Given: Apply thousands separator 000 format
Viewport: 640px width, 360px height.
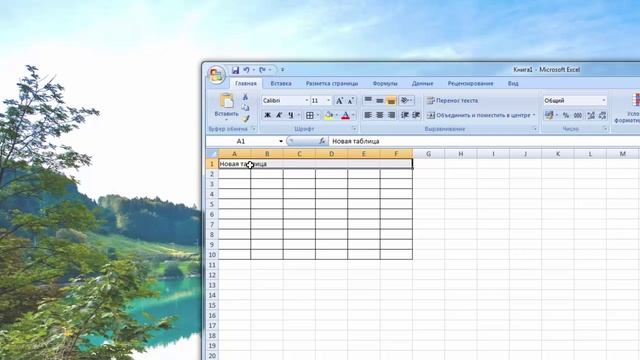Looking at the screenshot, I should 578,116.
